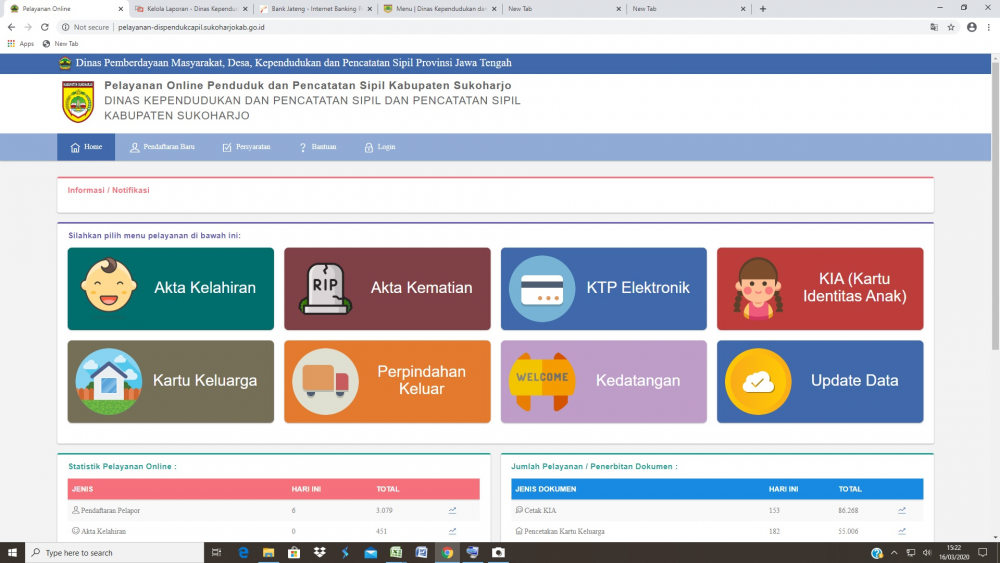Launch Microsoft Edge from the taskbar
Viewport: 1000px width, 563px height.
point(243,552)
